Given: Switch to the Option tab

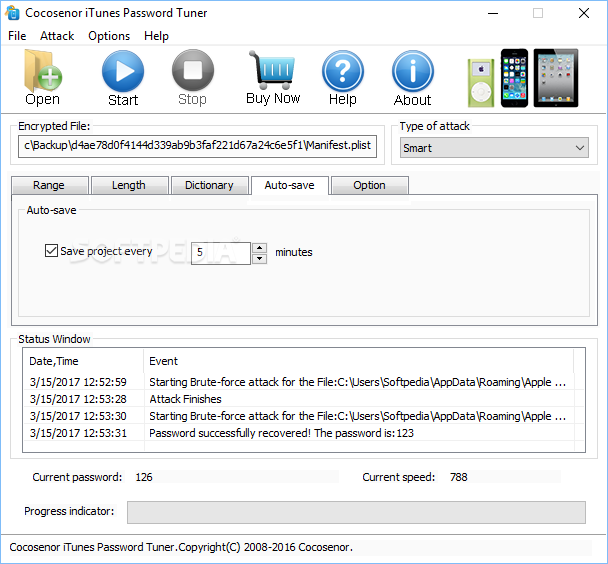Looking at the screenshot, I should [370, 185].
